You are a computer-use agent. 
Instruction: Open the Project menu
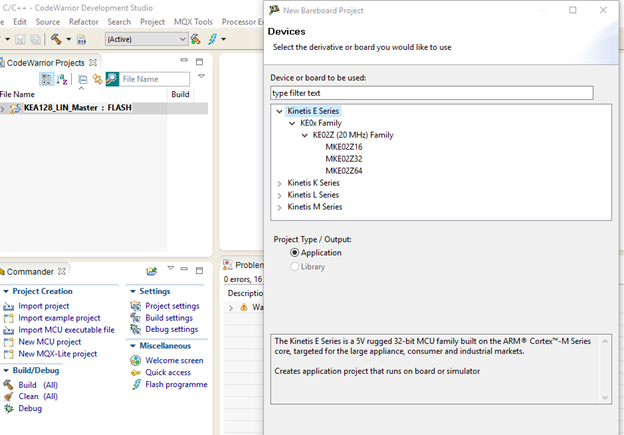click(152, 22)
